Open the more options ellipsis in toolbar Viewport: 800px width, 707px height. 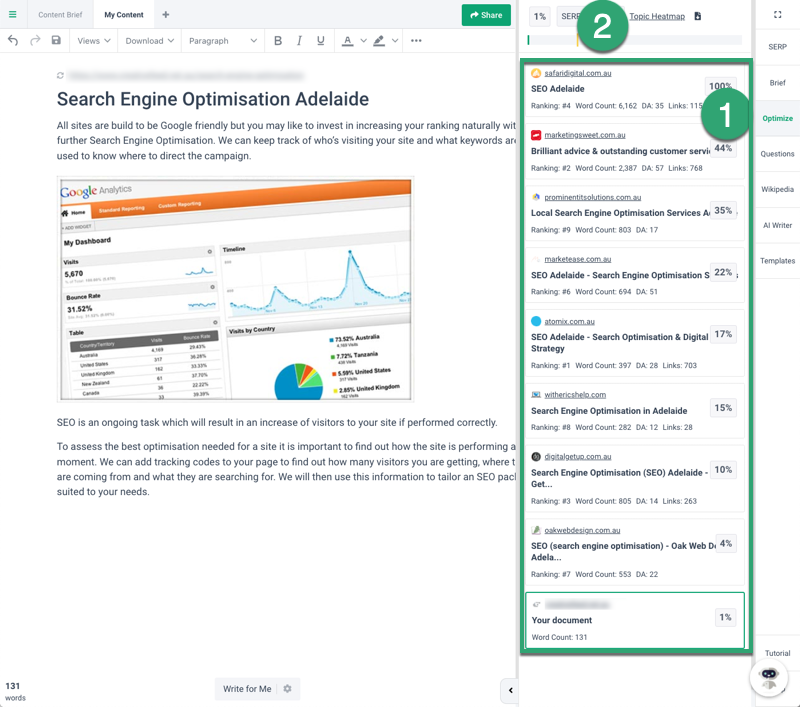[x=416, y=41]
